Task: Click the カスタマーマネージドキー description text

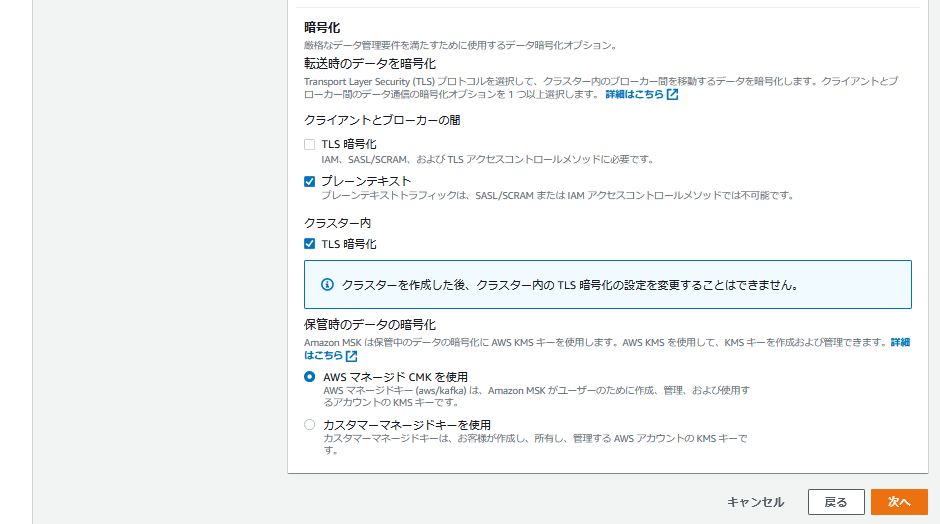Action: pos(535,444)
